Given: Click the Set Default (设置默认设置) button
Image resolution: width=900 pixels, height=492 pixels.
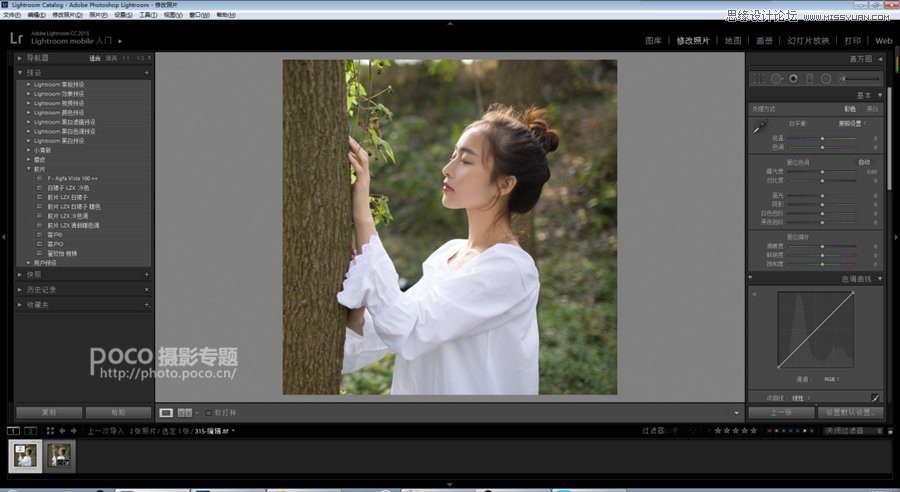Looking at the screenshot, I should [x=851, y=413].
